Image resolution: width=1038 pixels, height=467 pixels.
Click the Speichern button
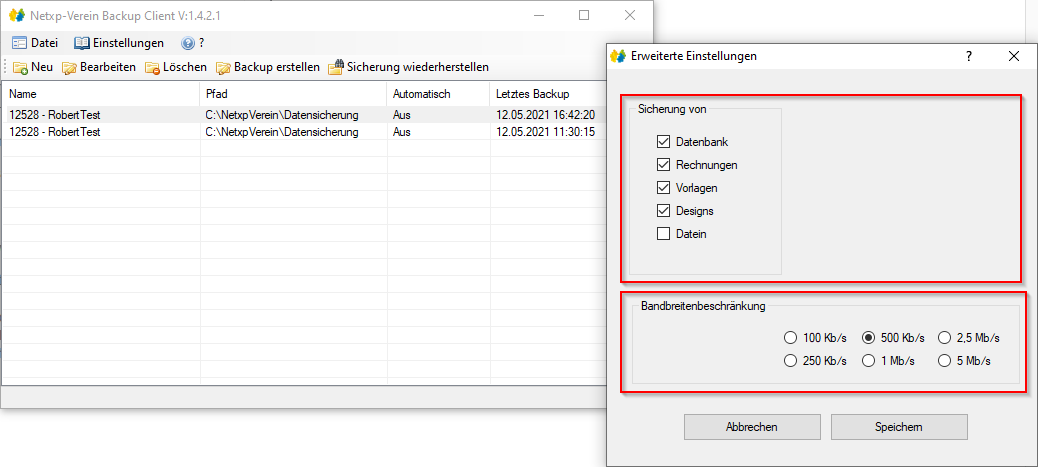(899, 427)
